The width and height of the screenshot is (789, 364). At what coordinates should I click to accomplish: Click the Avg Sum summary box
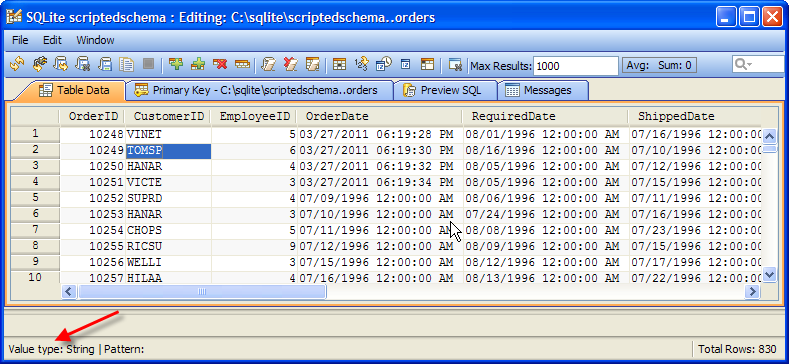click(x=659, y=65)
